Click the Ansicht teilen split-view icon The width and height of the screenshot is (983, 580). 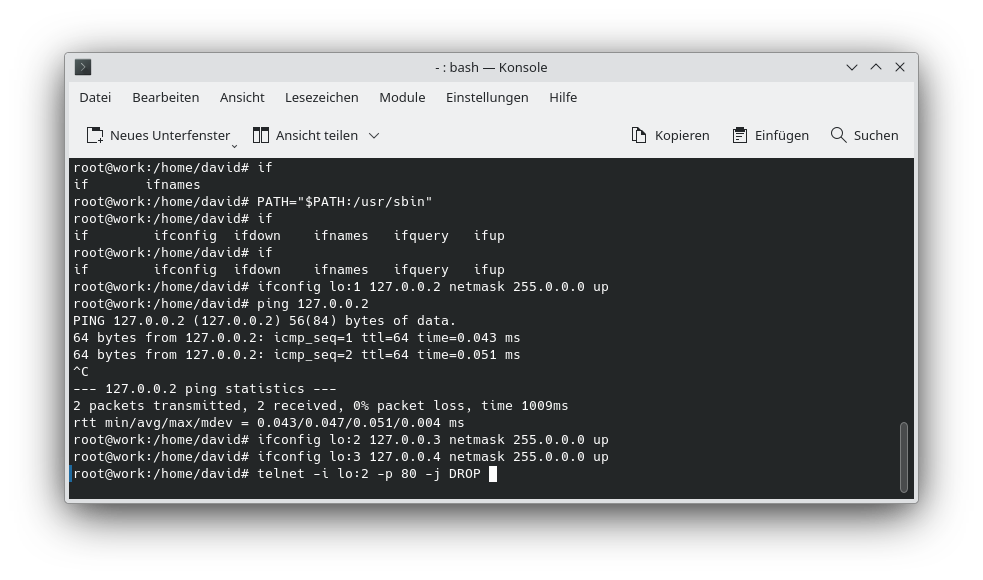[262, 134]
